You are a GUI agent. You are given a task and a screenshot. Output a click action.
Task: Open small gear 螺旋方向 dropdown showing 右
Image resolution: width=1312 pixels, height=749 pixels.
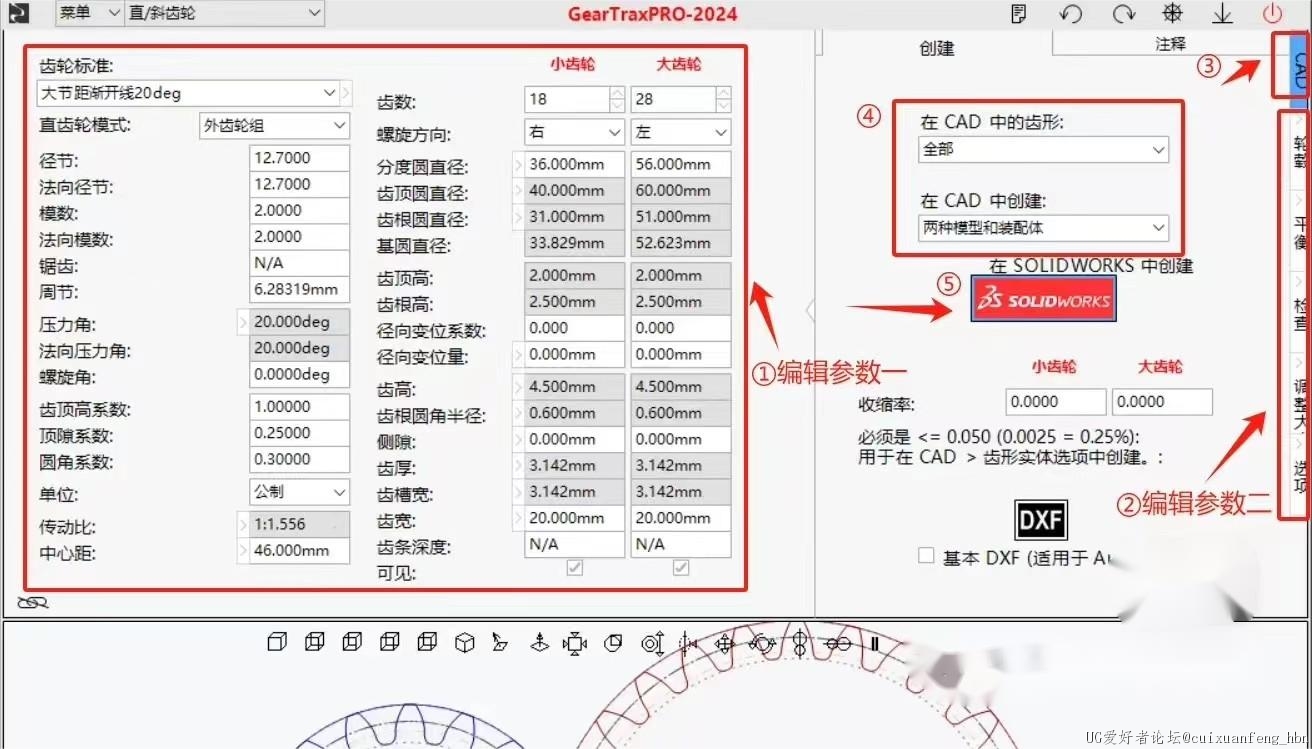pyautogui.click(x=574, y=132)
